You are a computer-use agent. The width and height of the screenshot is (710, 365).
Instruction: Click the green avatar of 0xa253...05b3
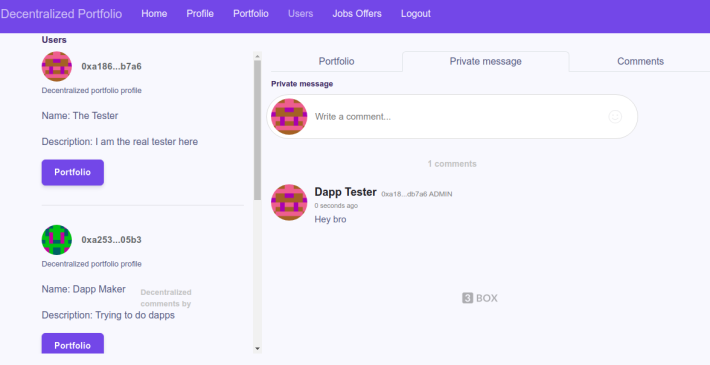57,240
